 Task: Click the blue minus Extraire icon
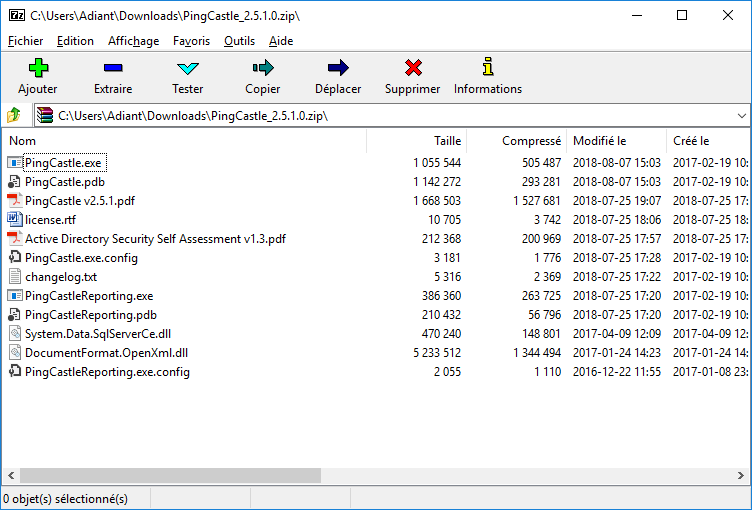tap(113, 68)
